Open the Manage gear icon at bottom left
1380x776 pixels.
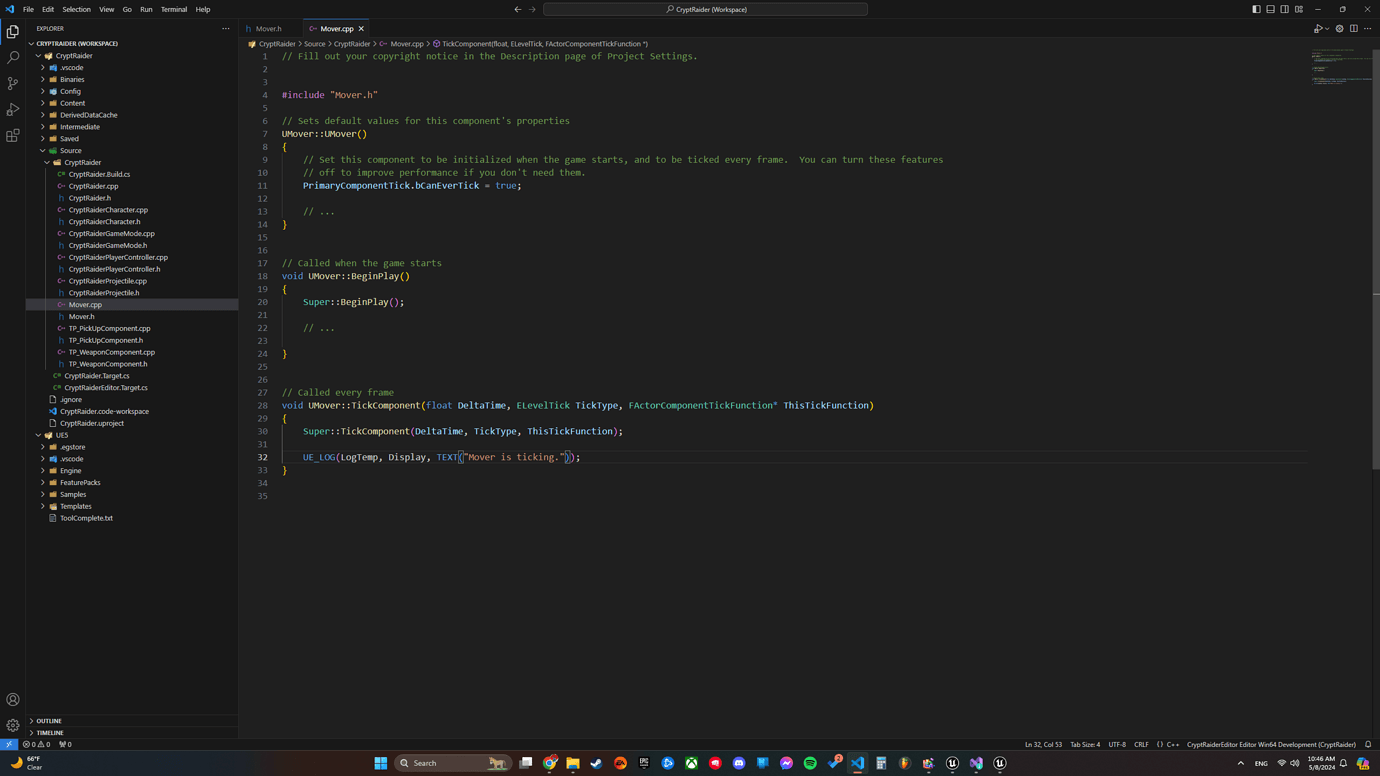tap(13, 725)
